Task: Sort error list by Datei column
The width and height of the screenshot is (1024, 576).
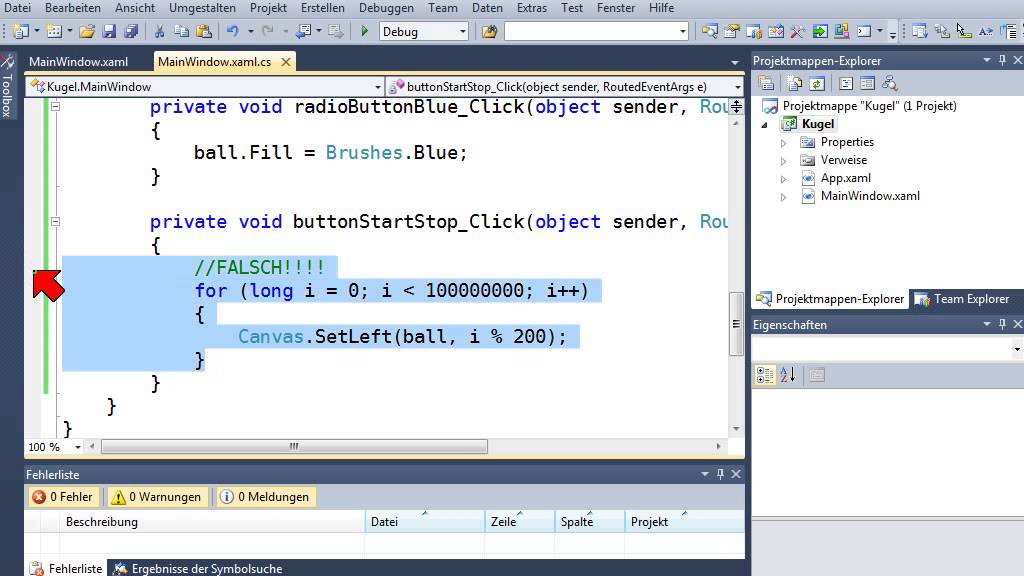Action: [424, 522]
